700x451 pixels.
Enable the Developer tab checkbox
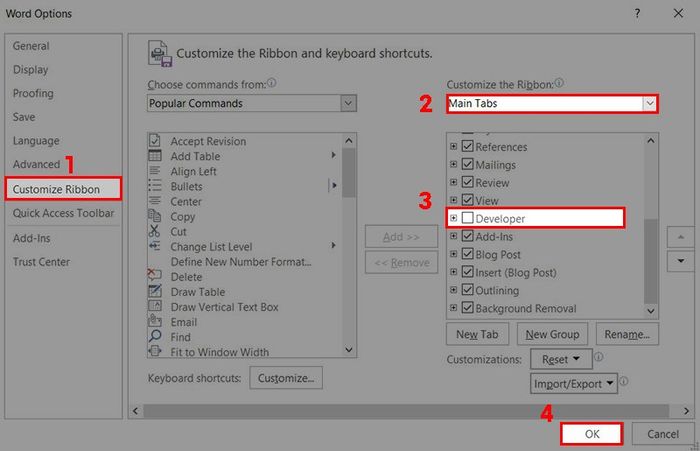click(x=467, y=218)
